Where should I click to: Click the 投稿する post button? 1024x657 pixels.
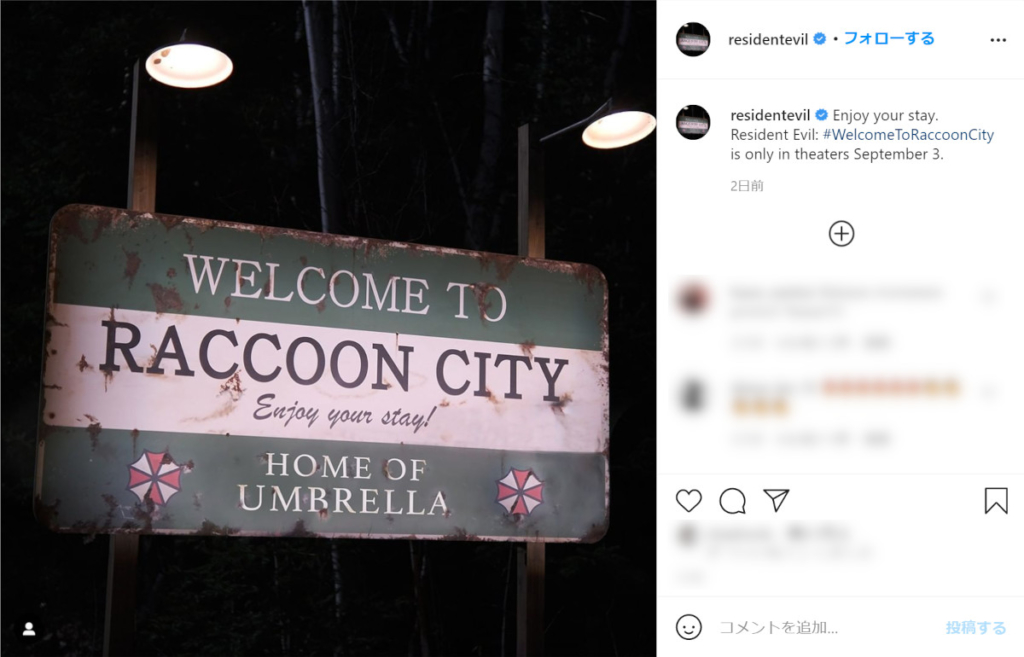976,628
